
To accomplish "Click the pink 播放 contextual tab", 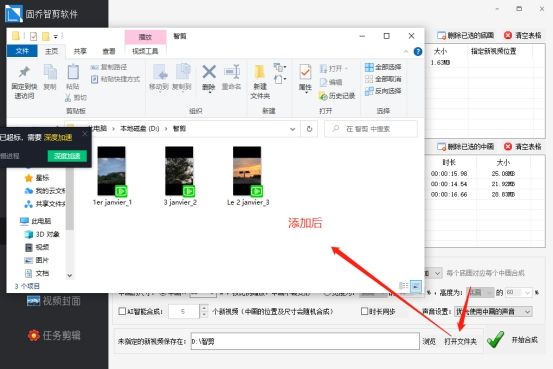I will click(x=145, y=37).
